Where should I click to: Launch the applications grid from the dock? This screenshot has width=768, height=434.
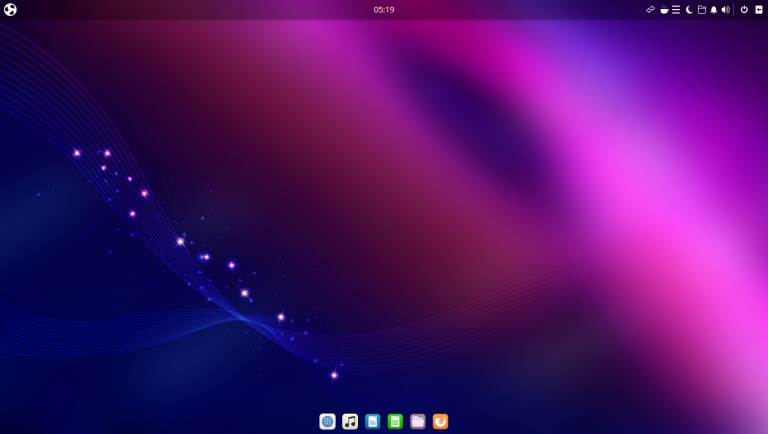click(328, 421)
